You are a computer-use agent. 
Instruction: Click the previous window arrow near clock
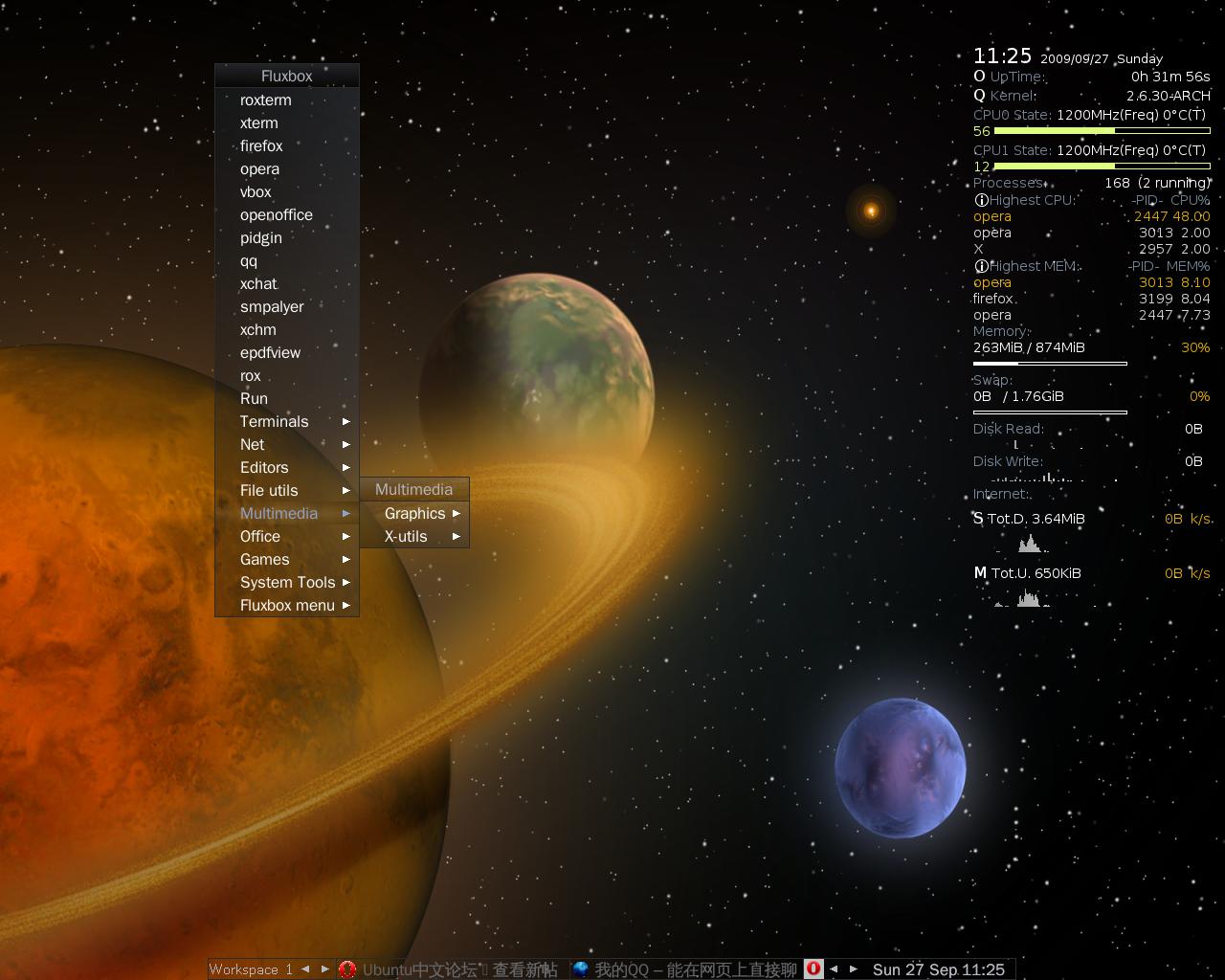834,969
